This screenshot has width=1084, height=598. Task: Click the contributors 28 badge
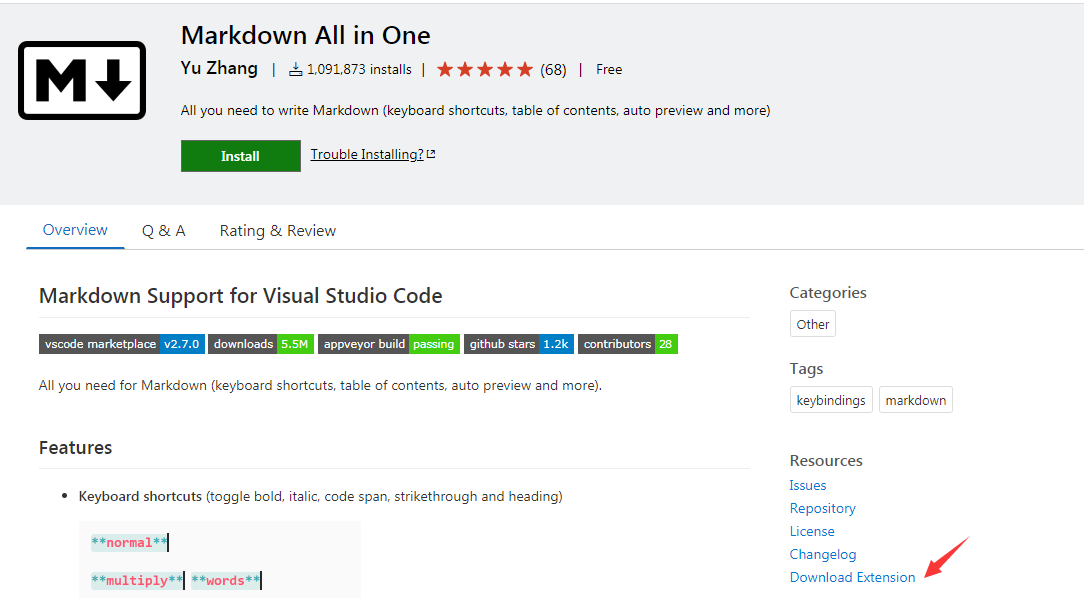(628, 344)
